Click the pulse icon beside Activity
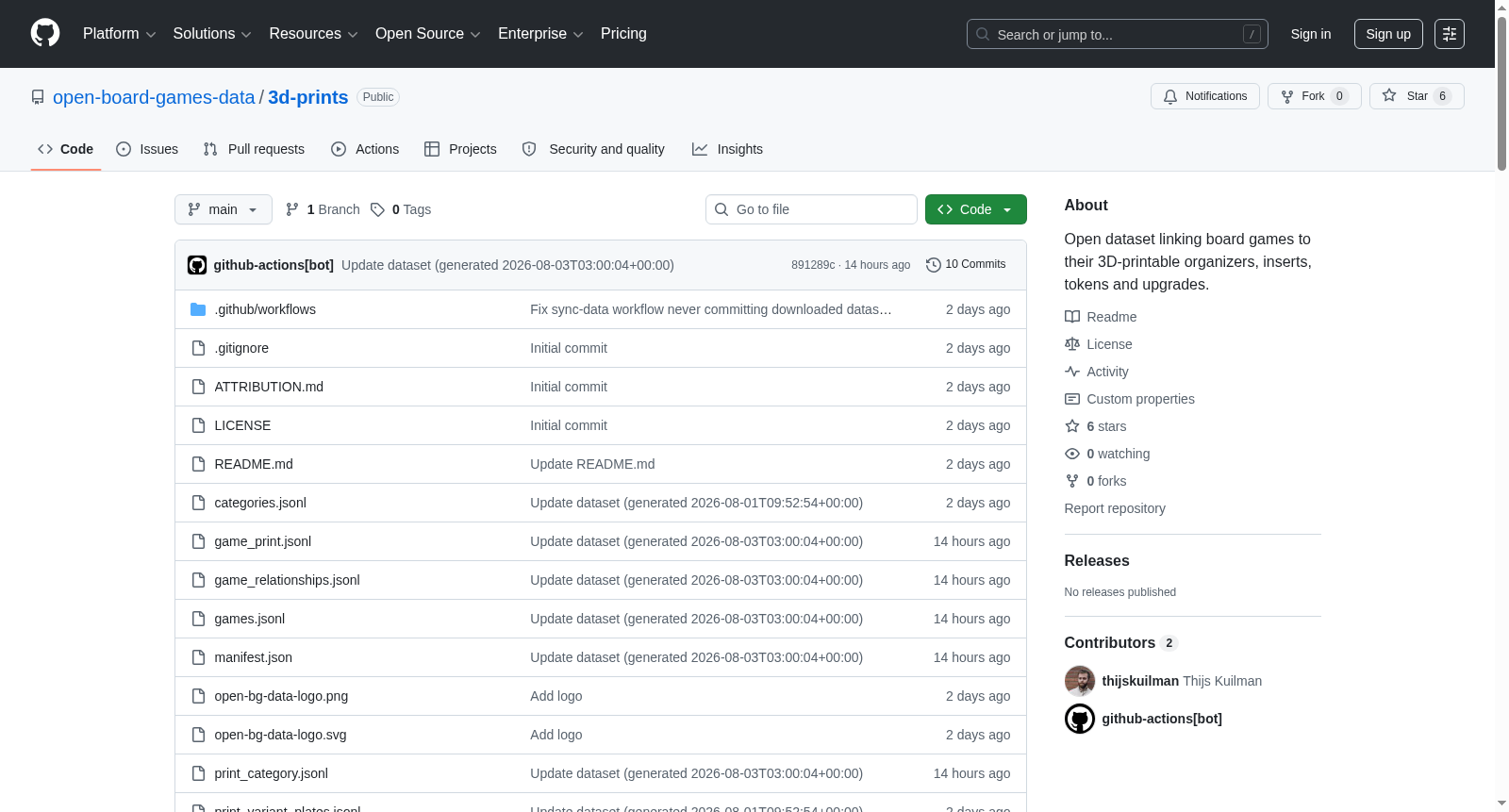 (x=1072, y=372)
